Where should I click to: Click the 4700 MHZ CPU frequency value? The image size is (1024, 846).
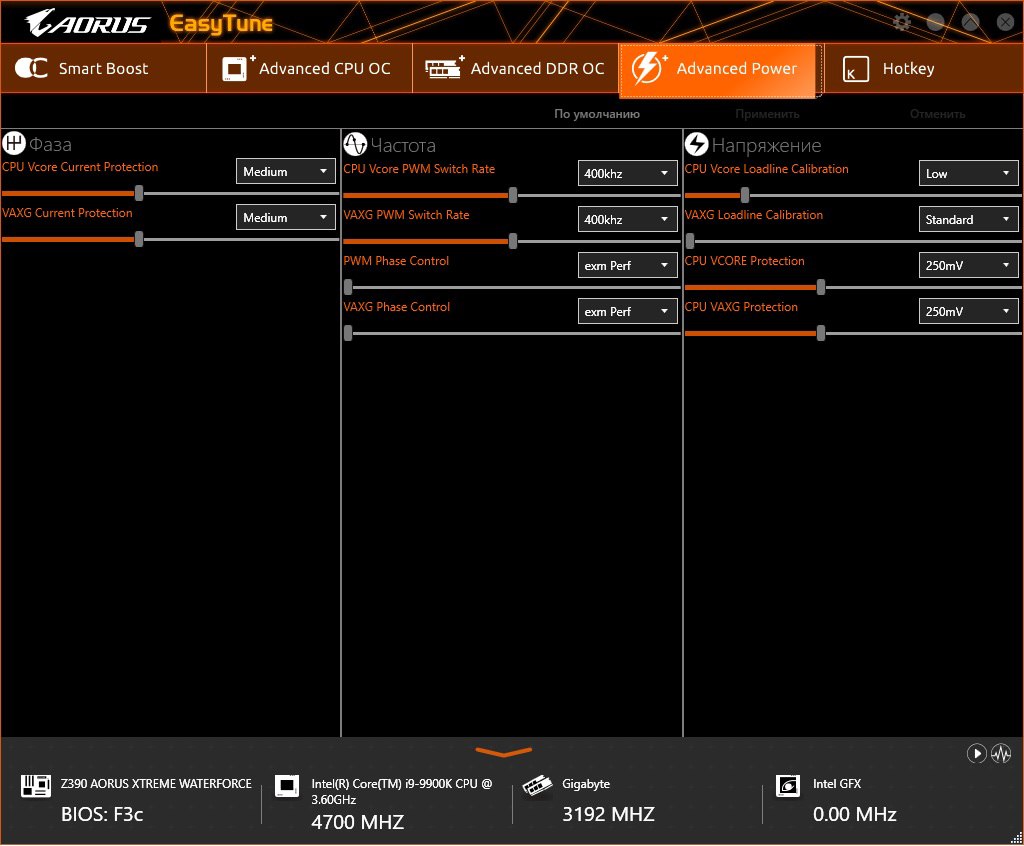tap(357, 822)
